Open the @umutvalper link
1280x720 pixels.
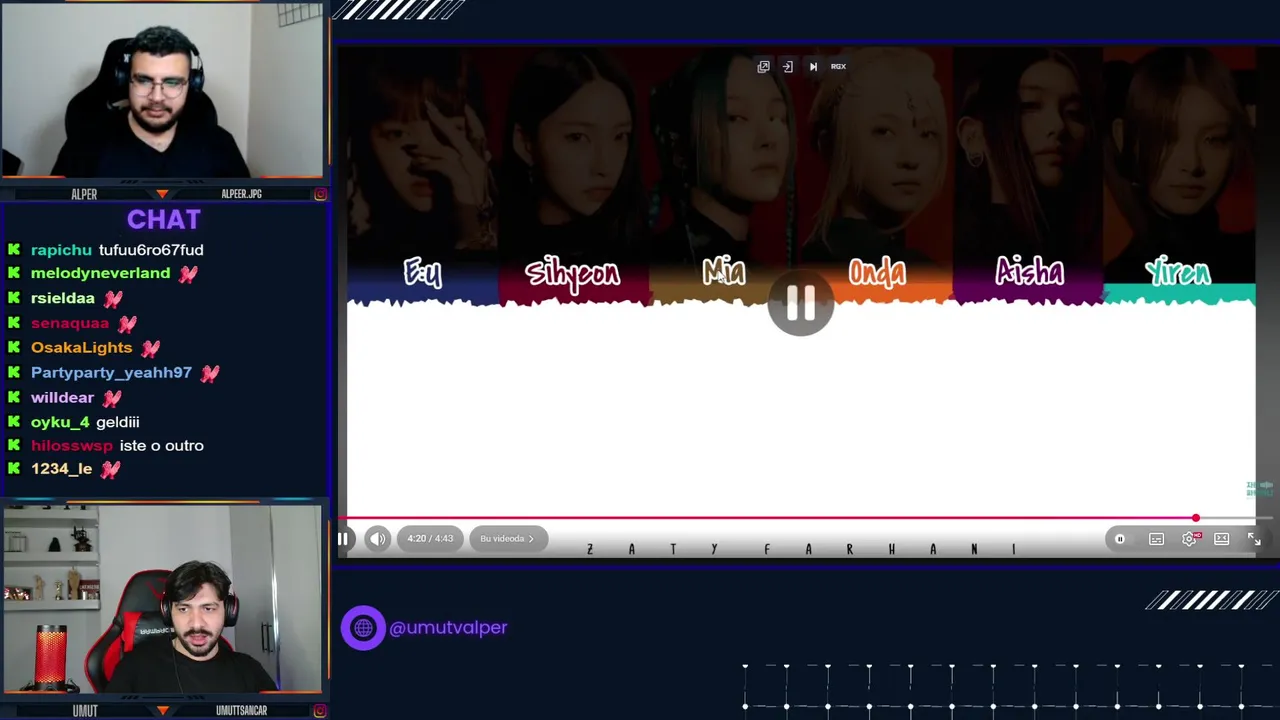(448, 628)
